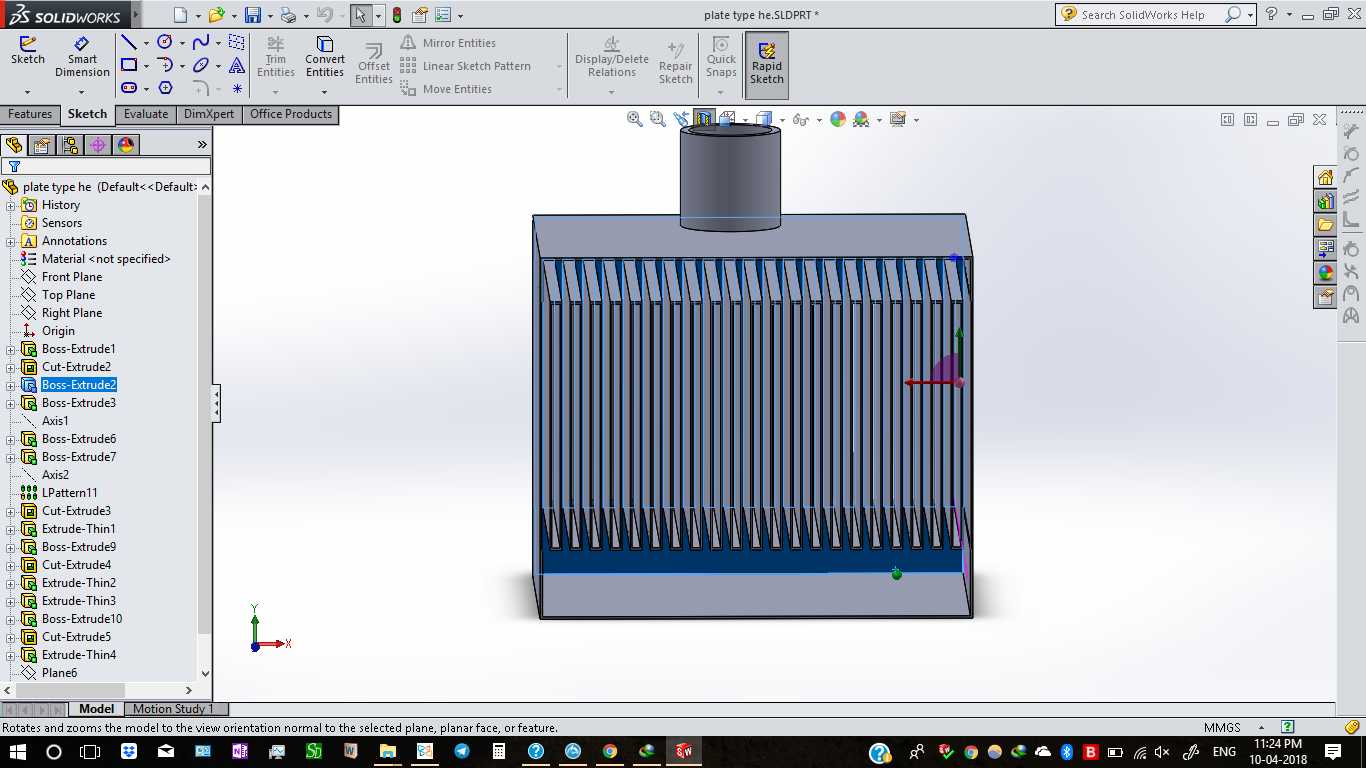Click the Smart Dimension tool
The image size is (1366, 768).
[82, 57]
